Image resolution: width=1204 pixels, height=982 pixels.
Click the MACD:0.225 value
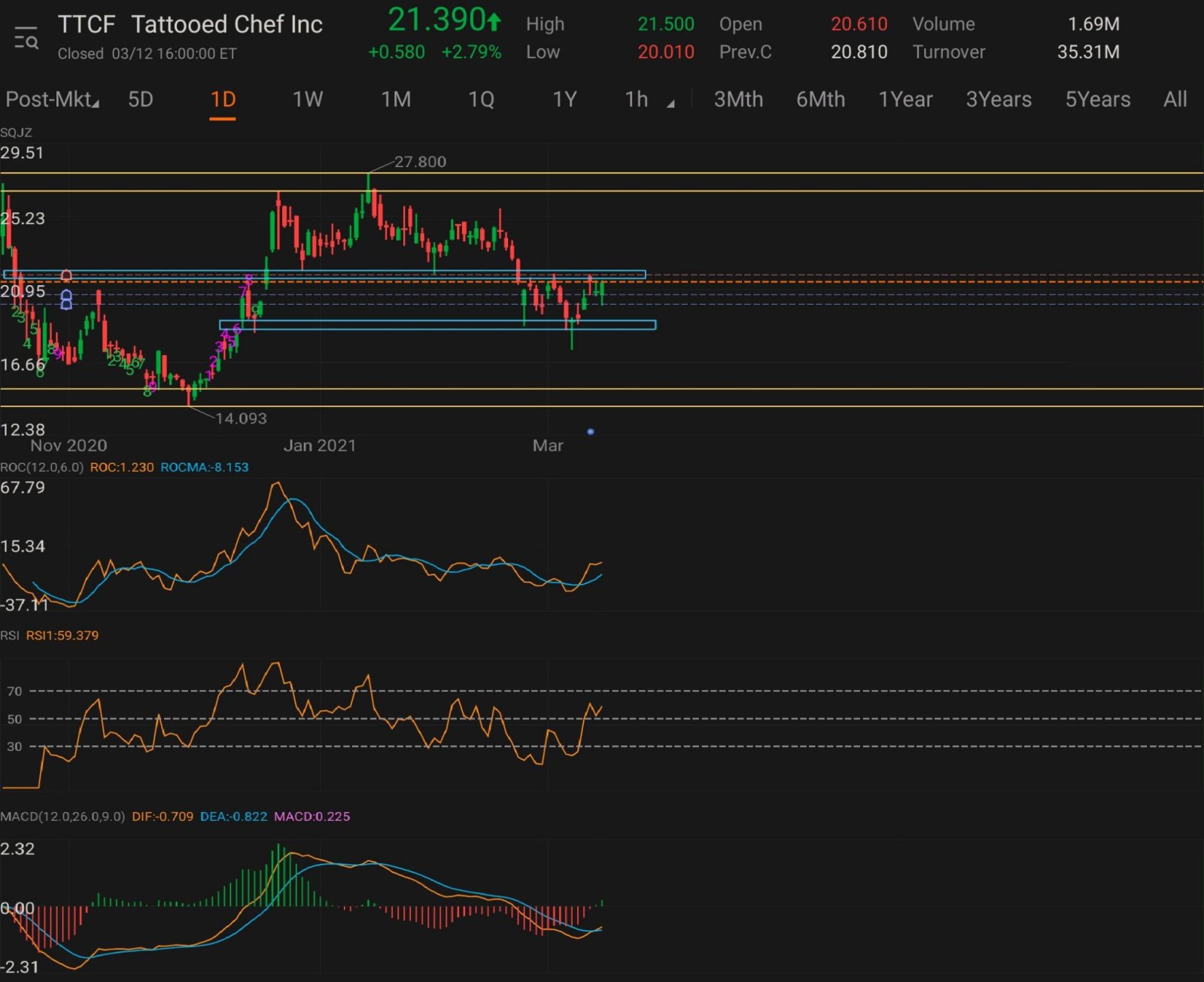tap(312, 816)
